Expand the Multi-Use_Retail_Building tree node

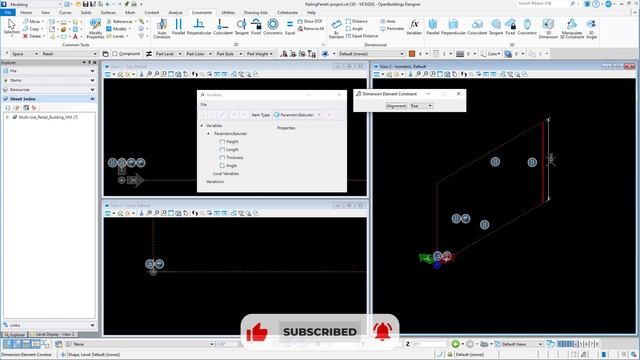[7, 117]
